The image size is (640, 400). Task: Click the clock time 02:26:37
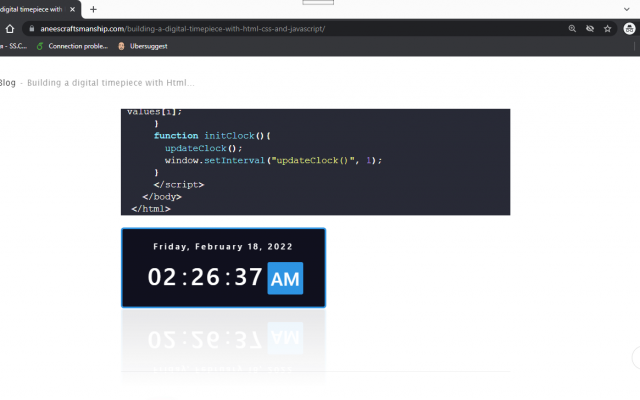click(205, 277)
